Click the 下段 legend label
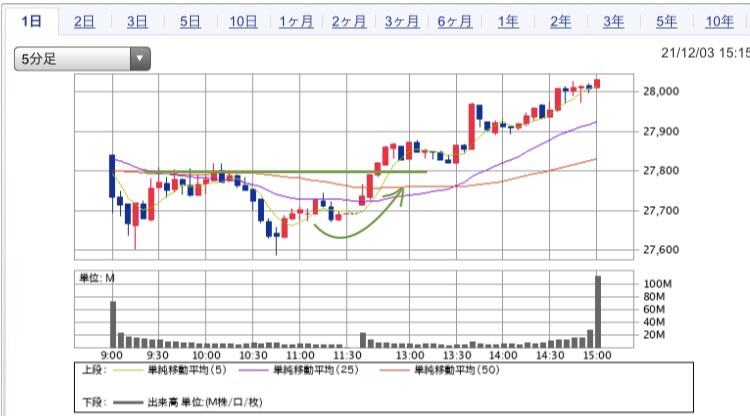Screen dimensions: 750x416 click(94, 402)
